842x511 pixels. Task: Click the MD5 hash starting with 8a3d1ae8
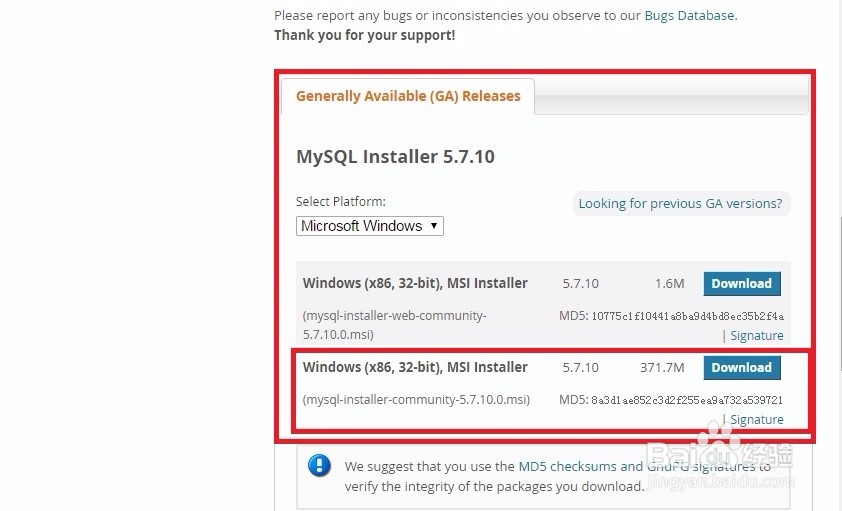point(687,400)
